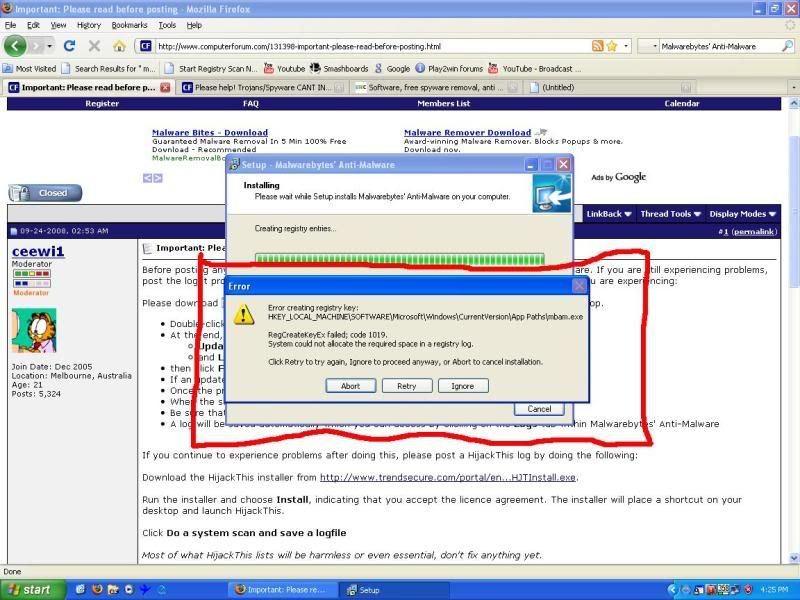Open the forum Calendar link
Screen dimensions: 800x600
[x=682, y=104]
